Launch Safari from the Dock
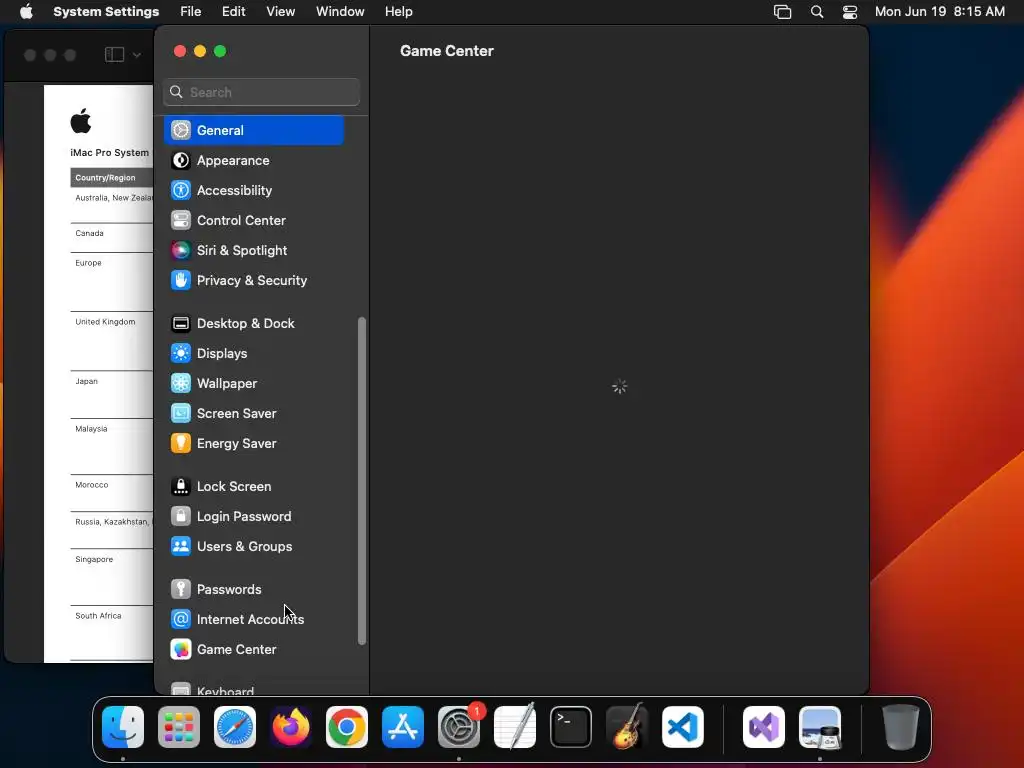The image size is (1024, 768). (x=235, y=727)
